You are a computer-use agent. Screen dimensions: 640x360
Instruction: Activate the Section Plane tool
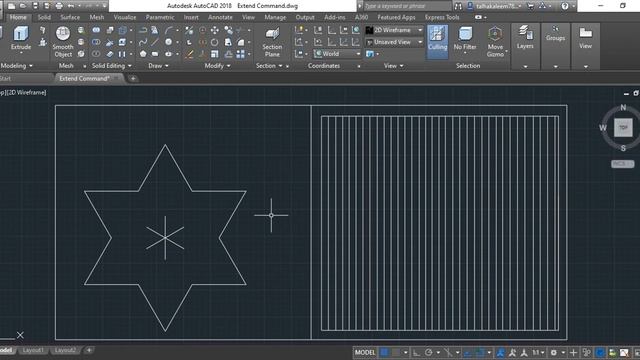tap(272, 42)
